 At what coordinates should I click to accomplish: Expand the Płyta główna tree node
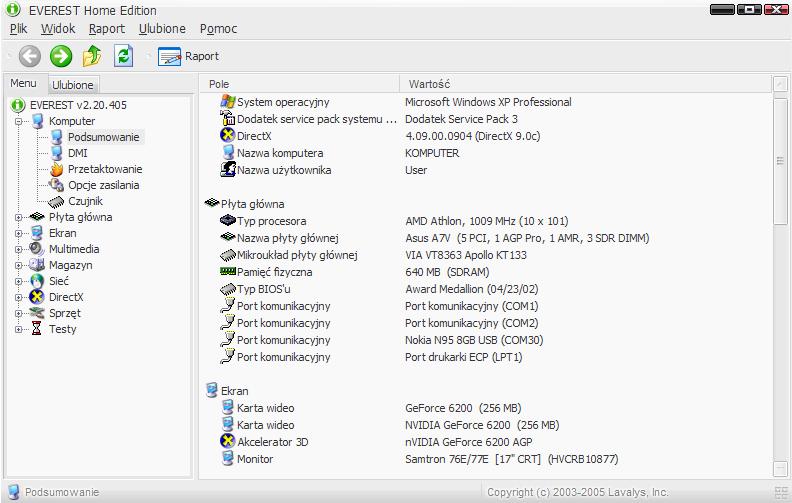(x=19, y=217)
